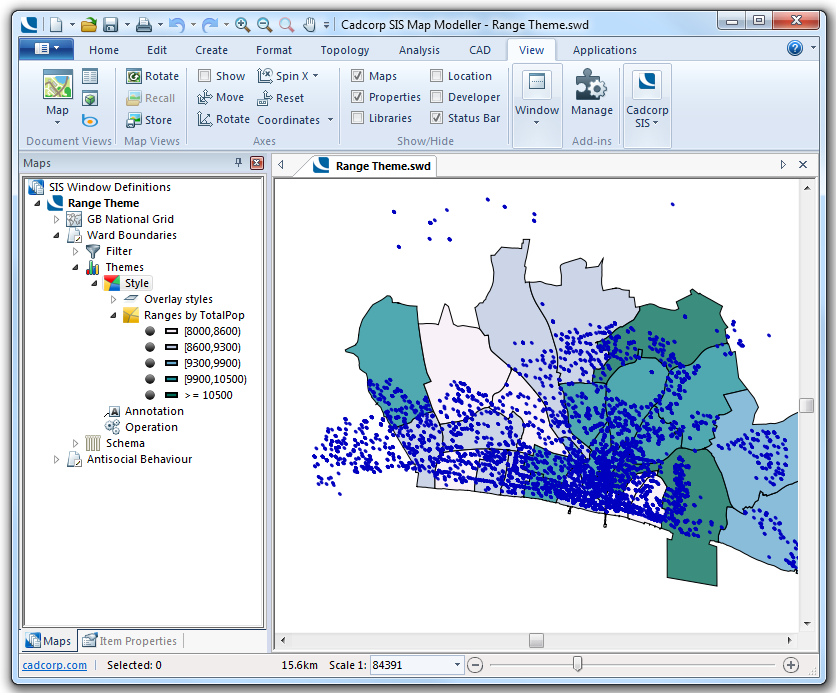Select the Pan hand tool
Viewport: 836px width, 693px height.
pos(309,23)
